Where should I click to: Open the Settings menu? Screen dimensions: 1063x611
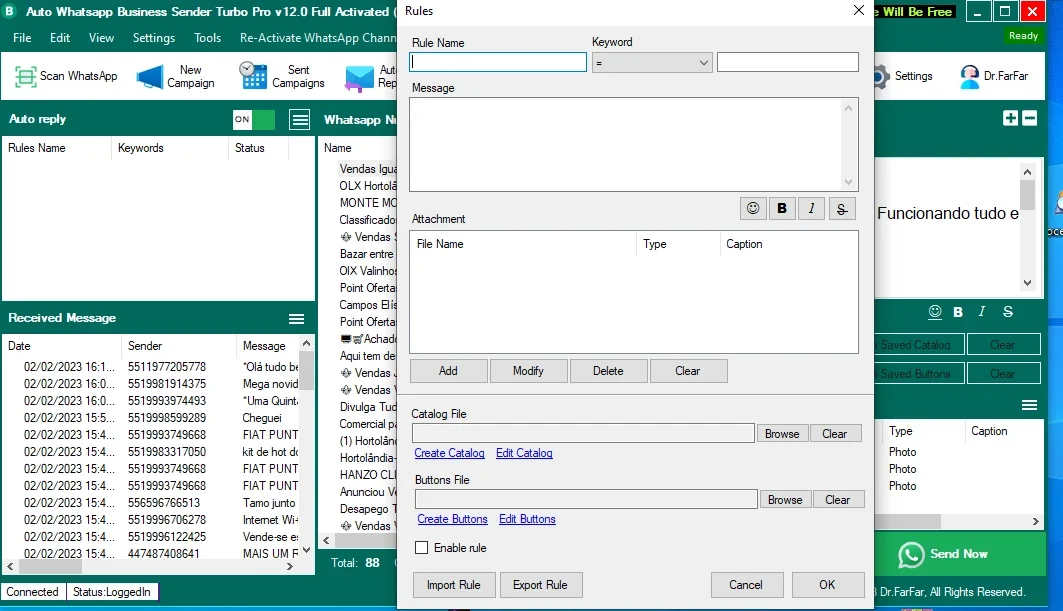[154, 38]
